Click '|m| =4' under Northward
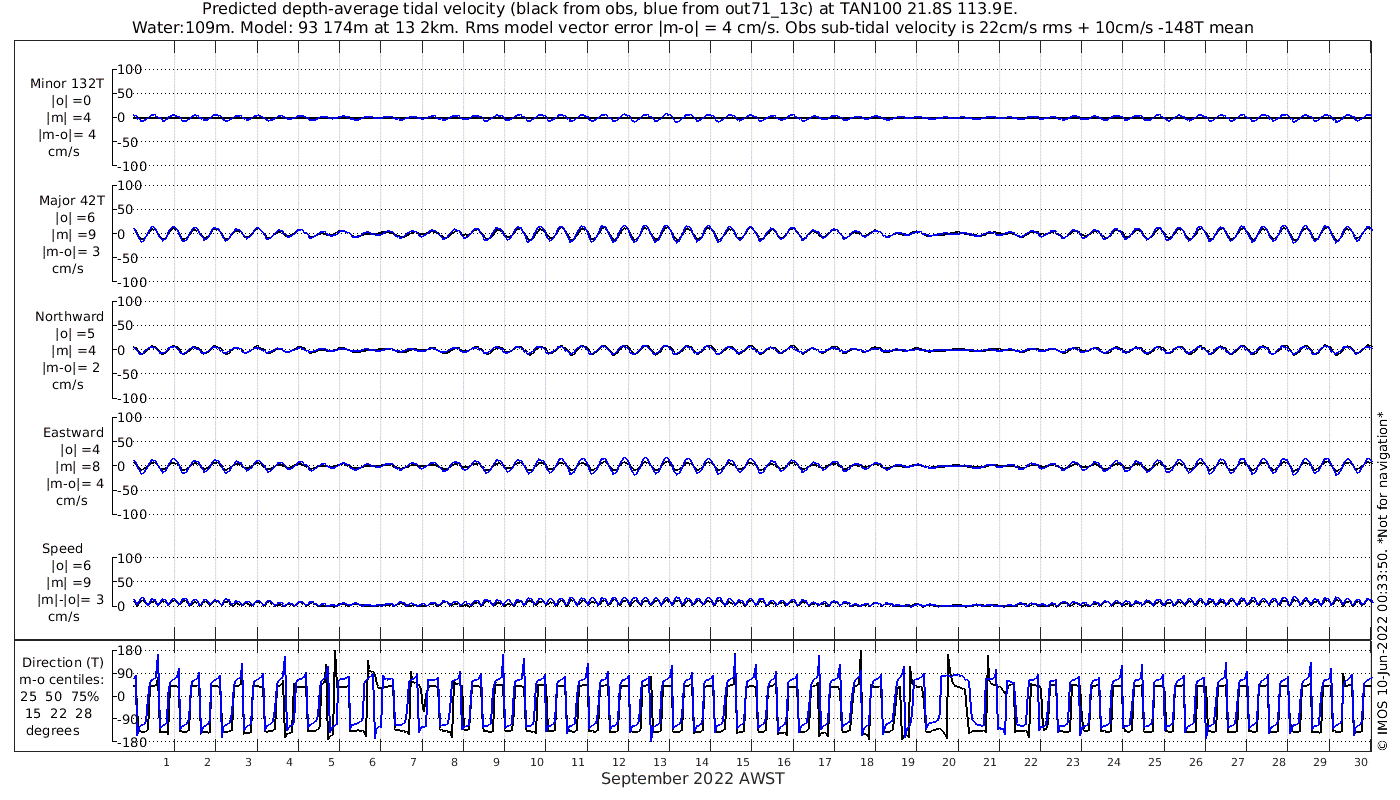 coord(71,350)
